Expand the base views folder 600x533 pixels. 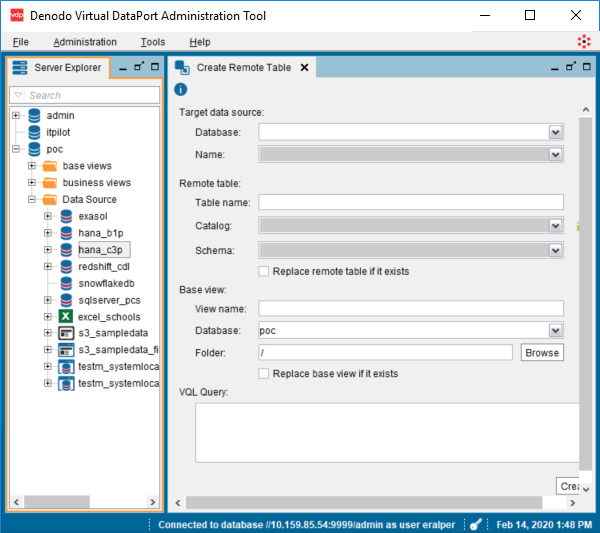(x=32, y=166)
